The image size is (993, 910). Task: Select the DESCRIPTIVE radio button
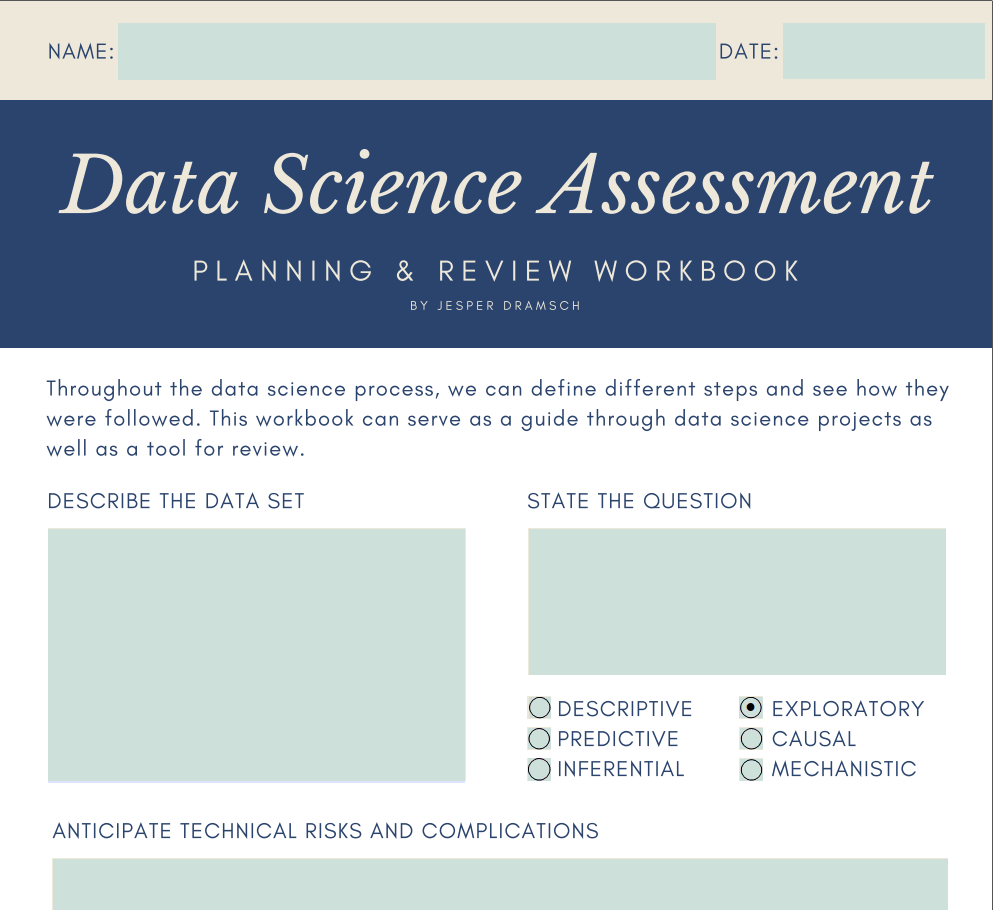pyautogui.click(x=539, y=707)
